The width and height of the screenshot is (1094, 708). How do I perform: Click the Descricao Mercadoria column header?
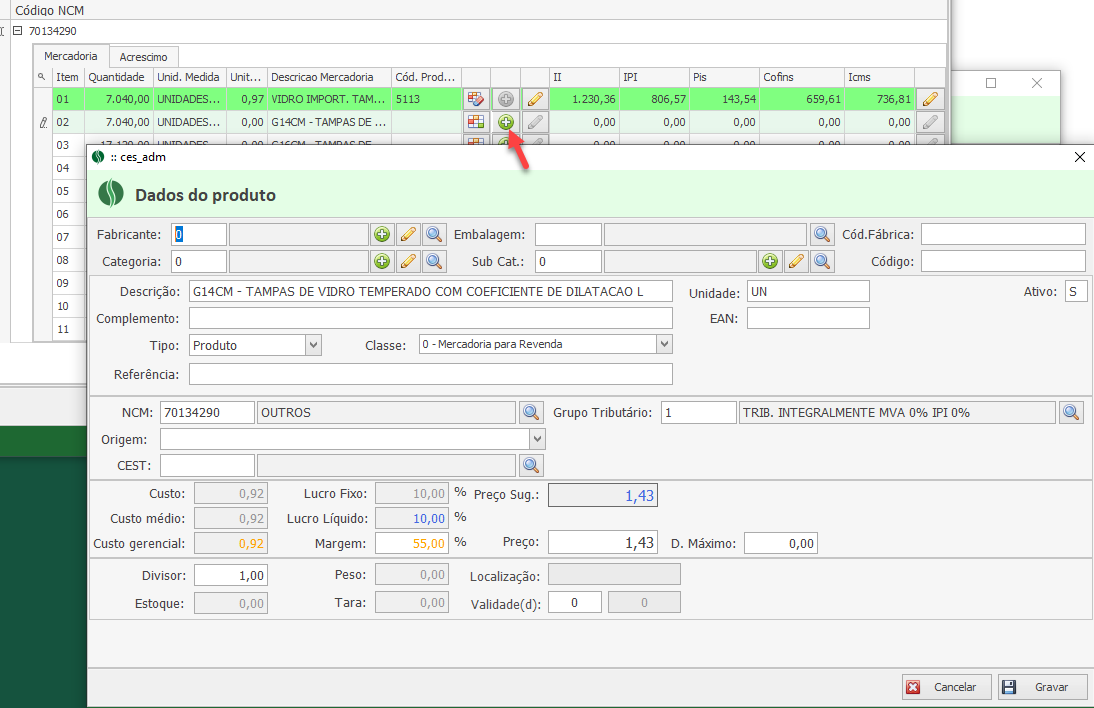pyautogui.click(x=329, y=77)
